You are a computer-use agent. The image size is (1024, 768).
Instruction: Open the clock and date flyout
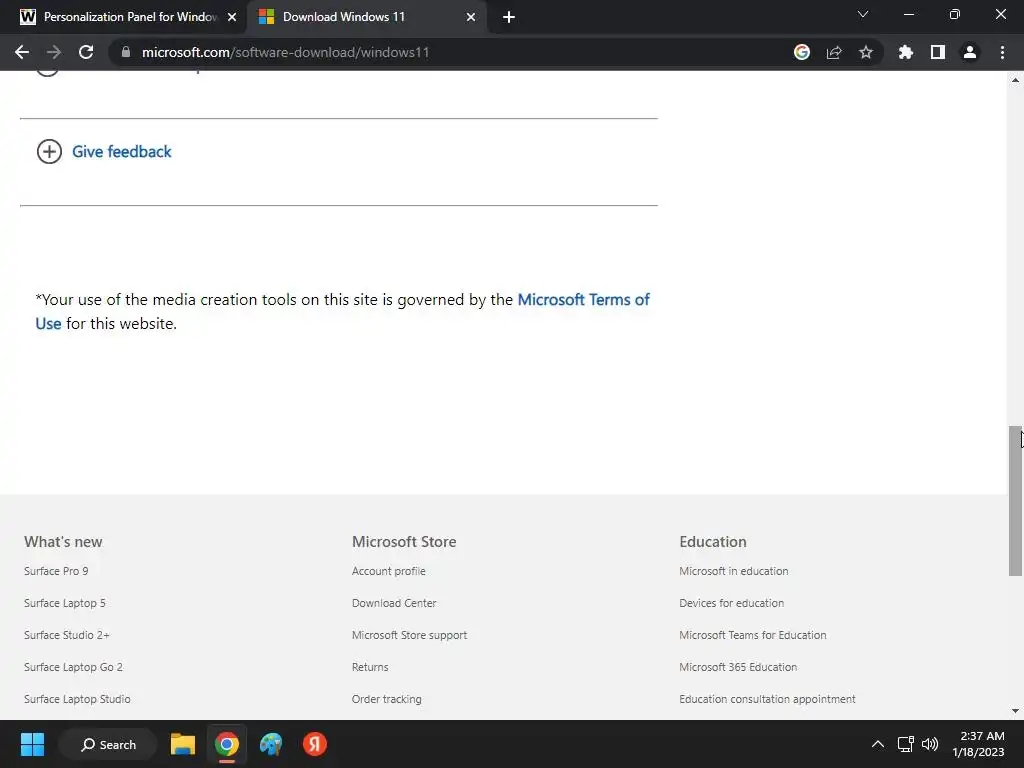click(978, 744)
